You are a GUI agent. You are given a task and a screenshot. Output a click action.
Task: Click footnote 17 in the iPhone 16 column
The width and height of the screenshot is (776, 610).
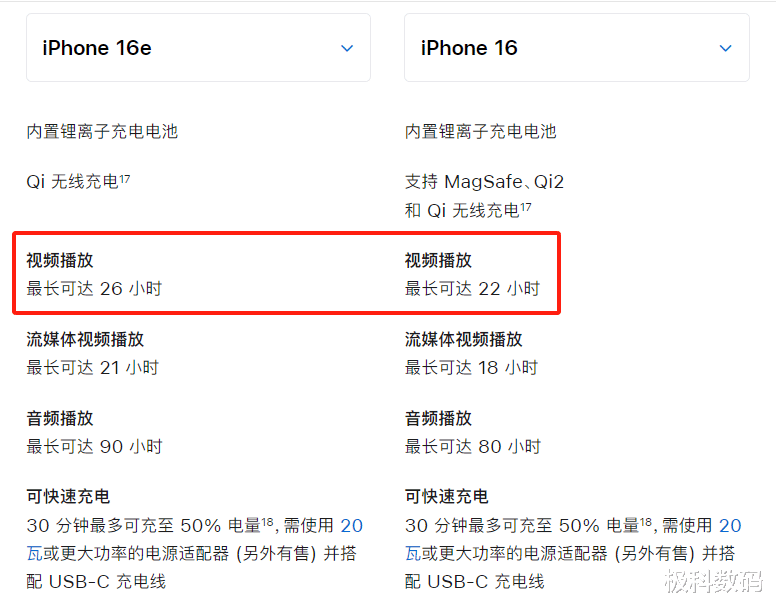tap(526, 207)
